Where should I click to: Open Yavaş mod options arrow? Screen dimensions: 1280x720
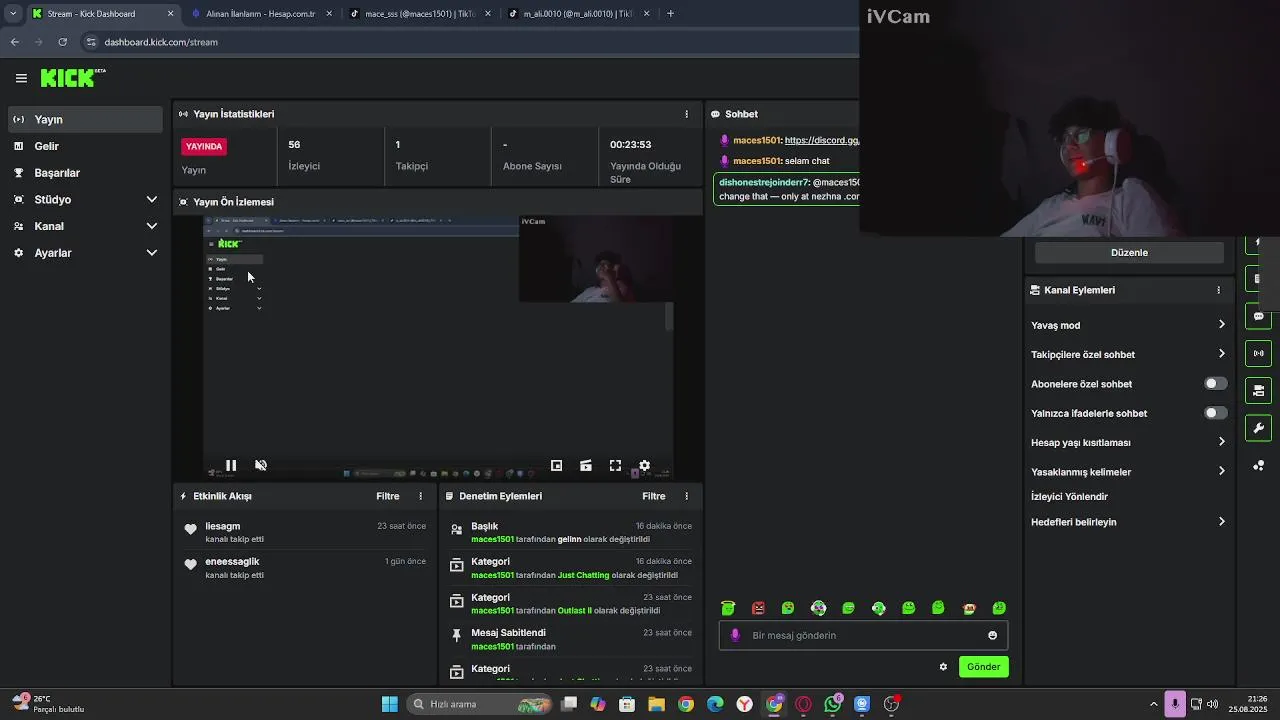(1221, 325)
